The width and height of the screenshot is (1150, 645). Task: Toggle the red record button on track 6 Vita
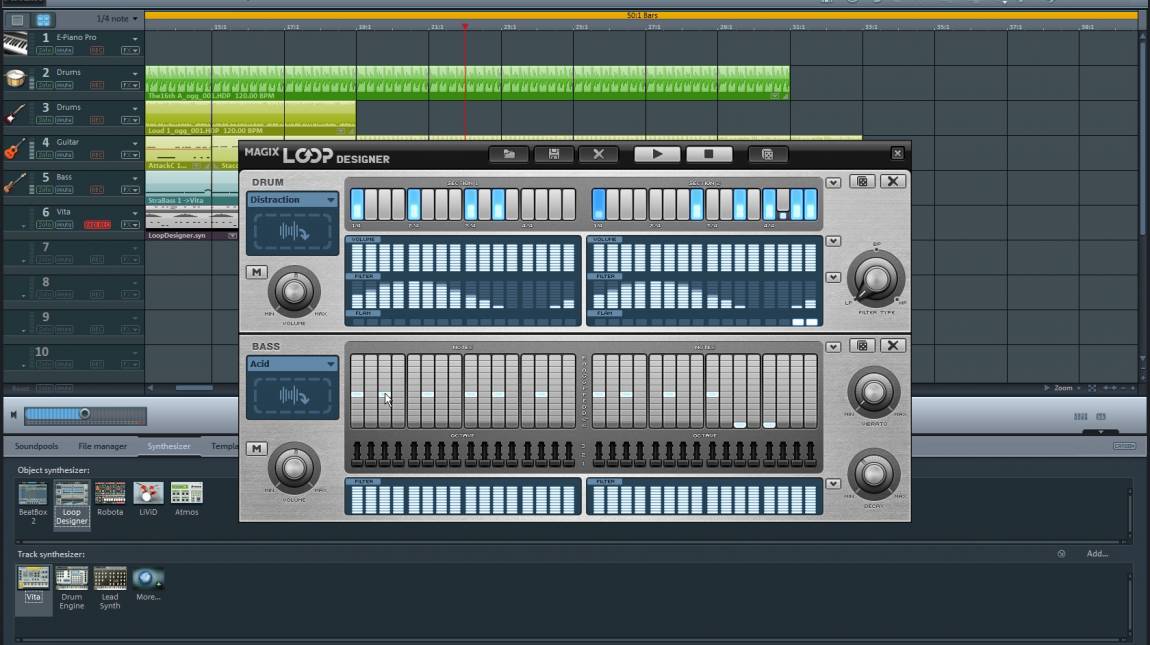point(97,225)
